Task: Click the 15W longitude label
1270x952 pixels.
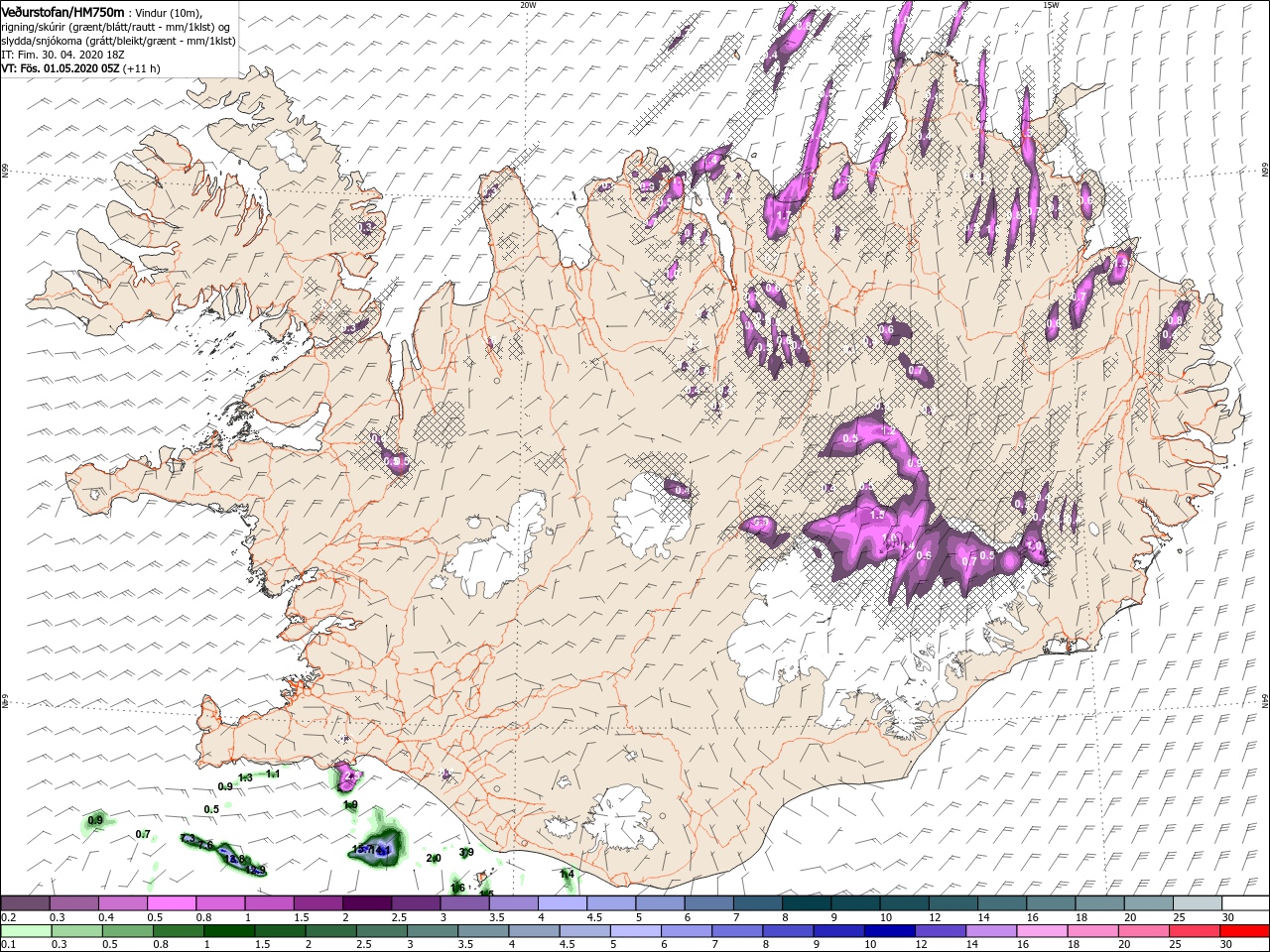Action: [x=1051, y=4]
